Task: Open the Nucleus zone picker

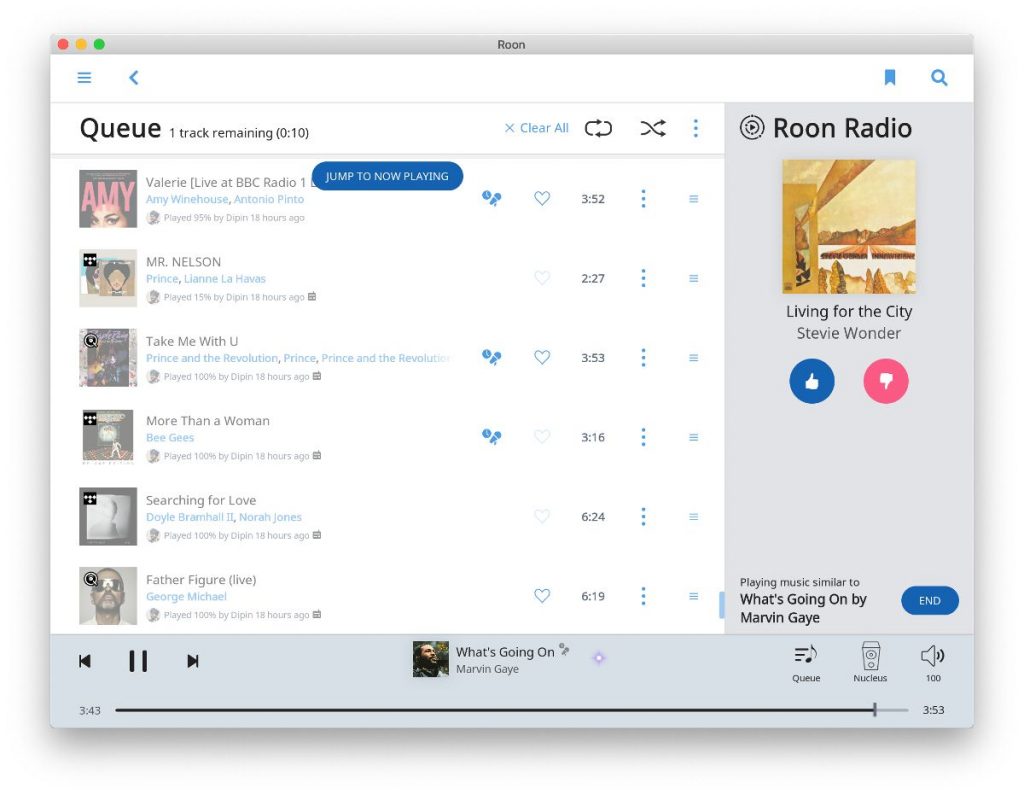Action: [870, 662]
